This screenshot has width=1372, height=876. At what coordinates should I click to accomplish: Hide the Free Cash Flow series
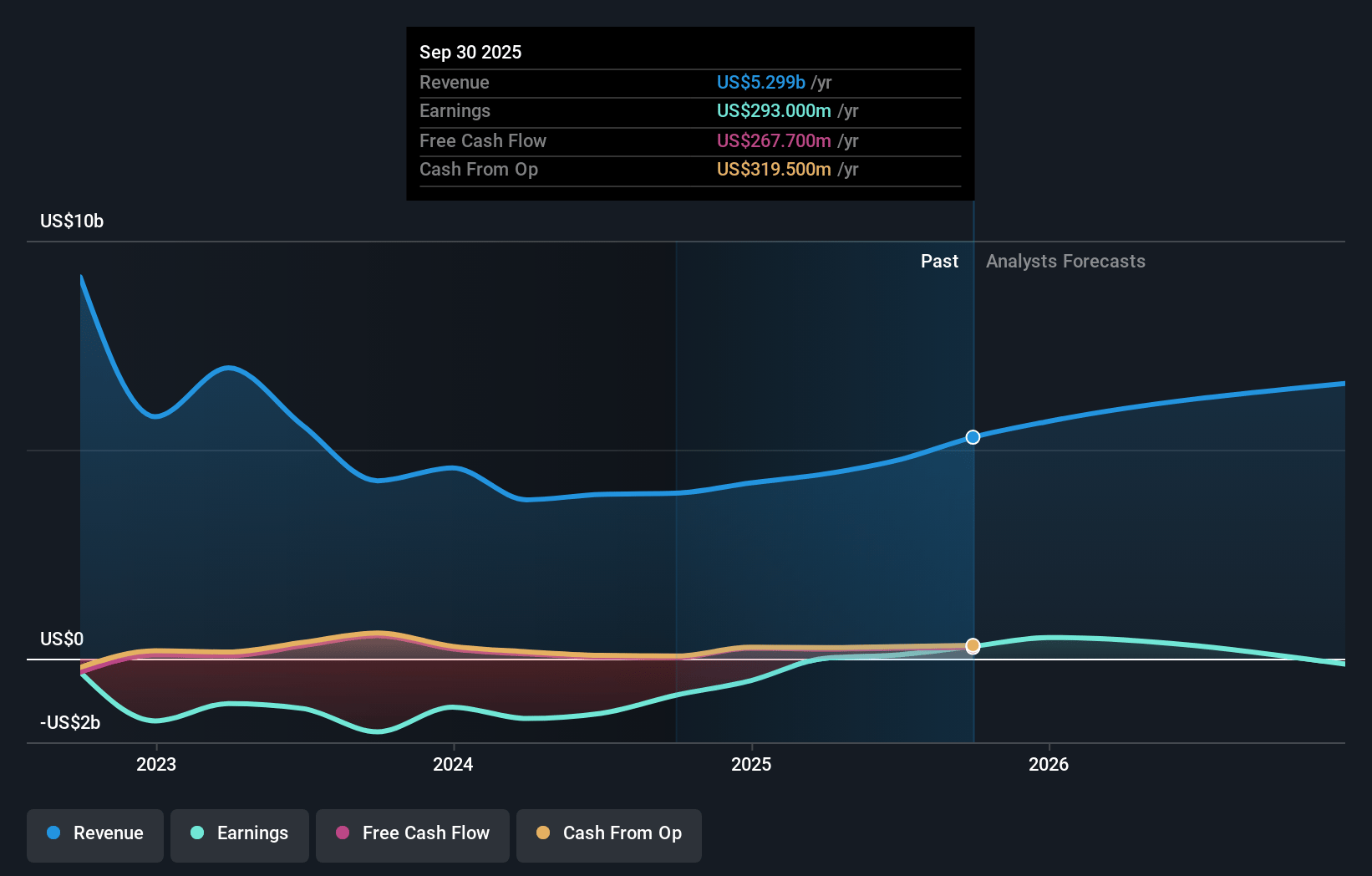tap(413, 833)
